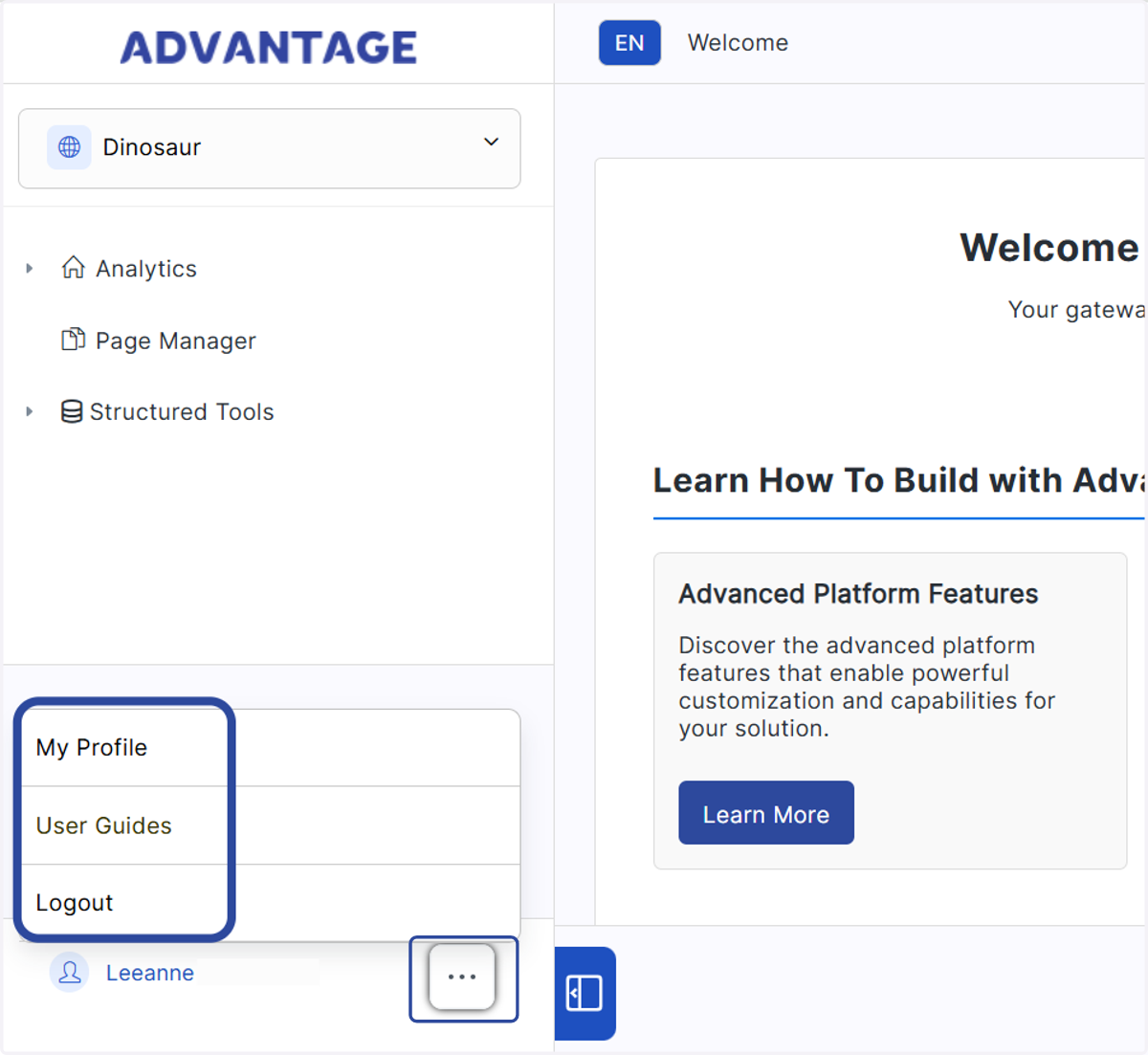Open Page Manager

(x=176, y=341)
